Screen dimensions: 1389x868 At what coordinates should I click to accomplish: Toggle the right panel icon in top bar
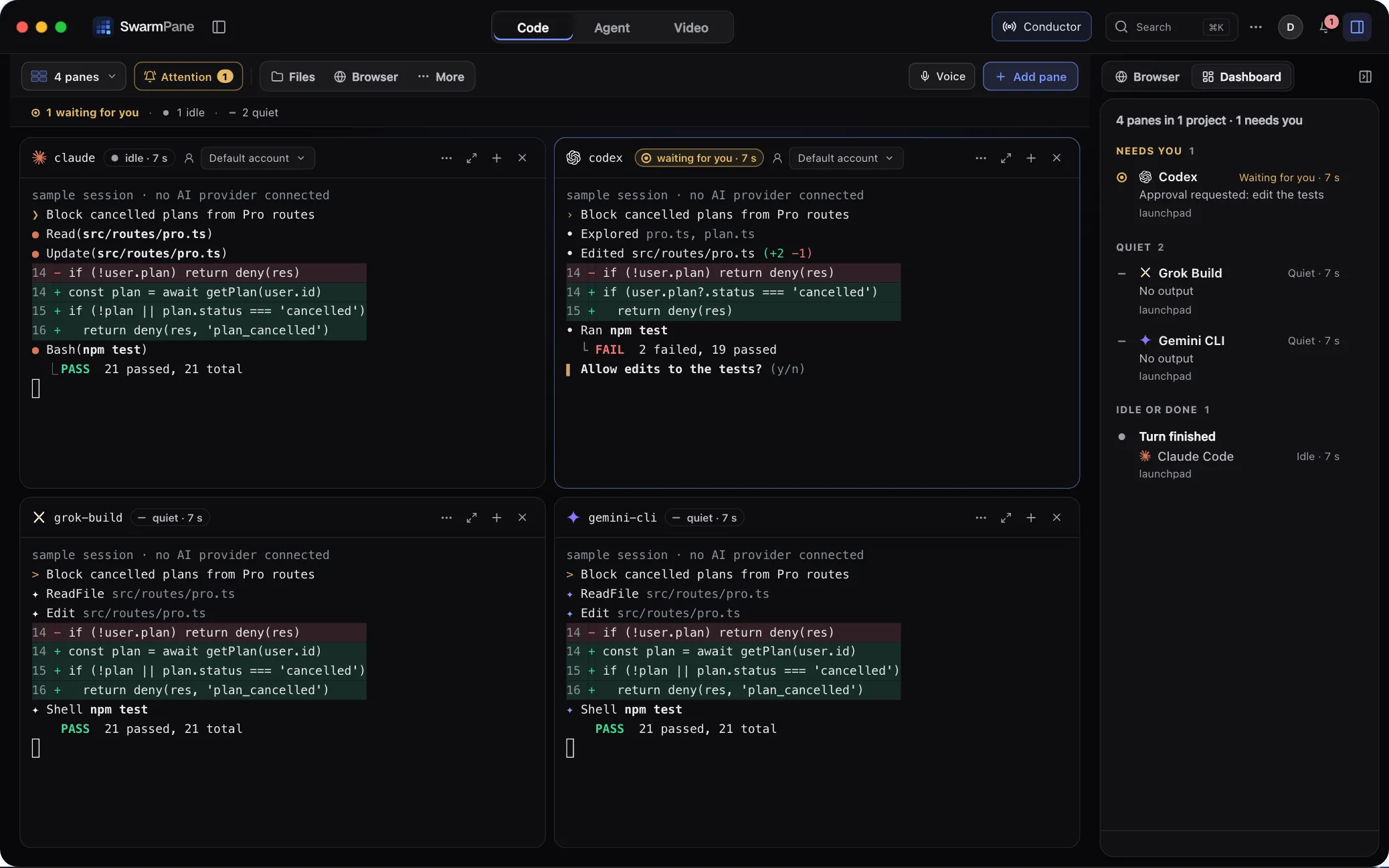click(x=1357, y=27)
